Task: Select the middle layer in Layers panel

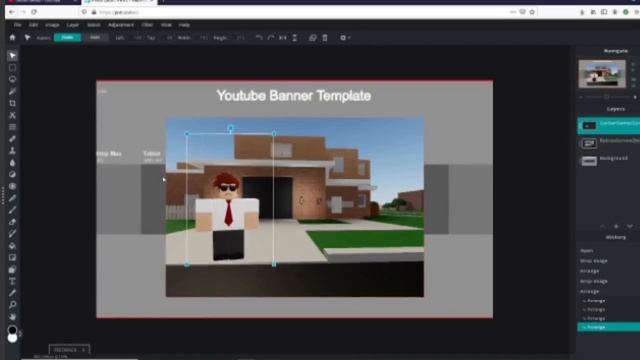Action: [x=609, y=143]
